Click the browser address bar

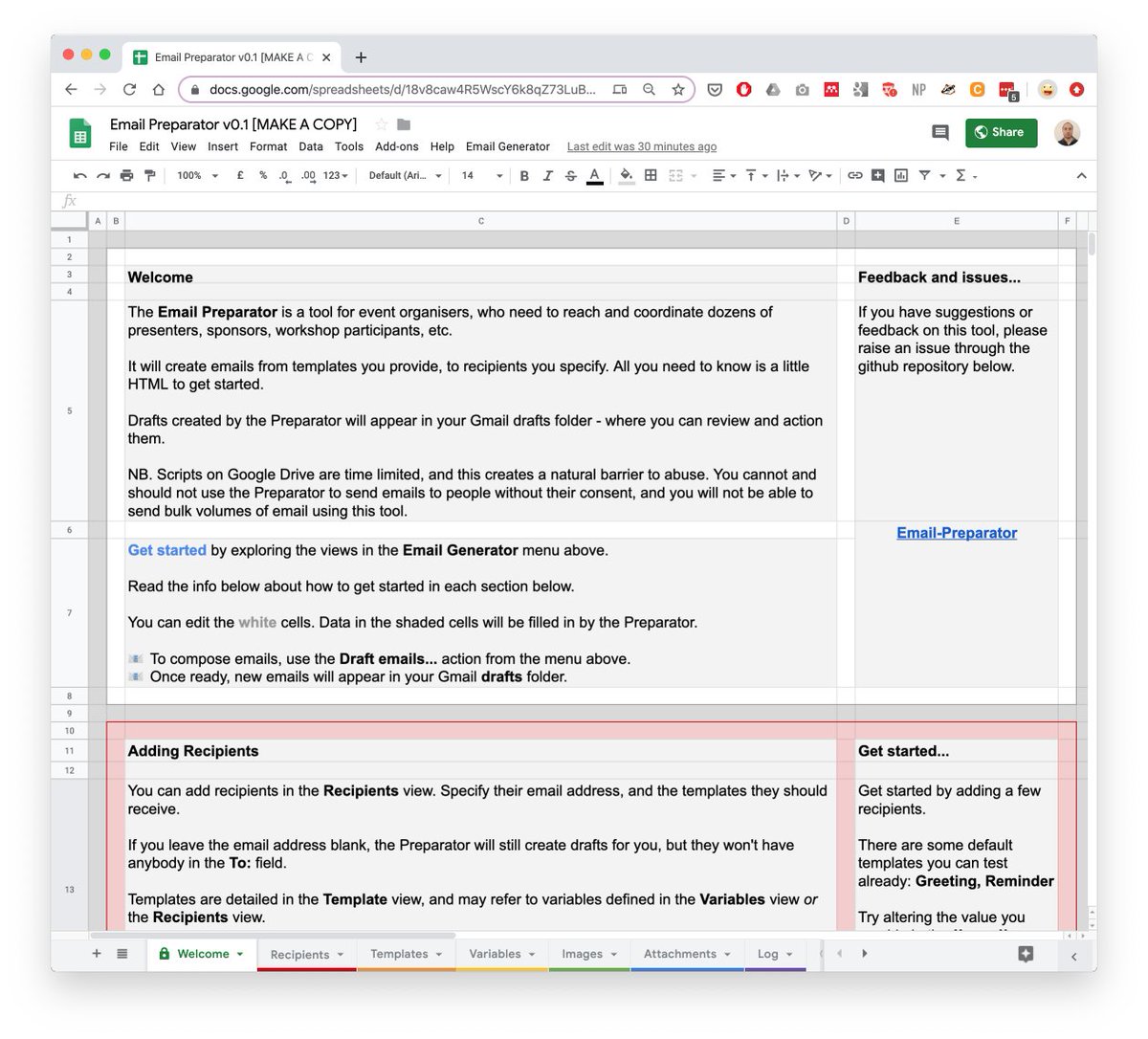pos(402,89)
